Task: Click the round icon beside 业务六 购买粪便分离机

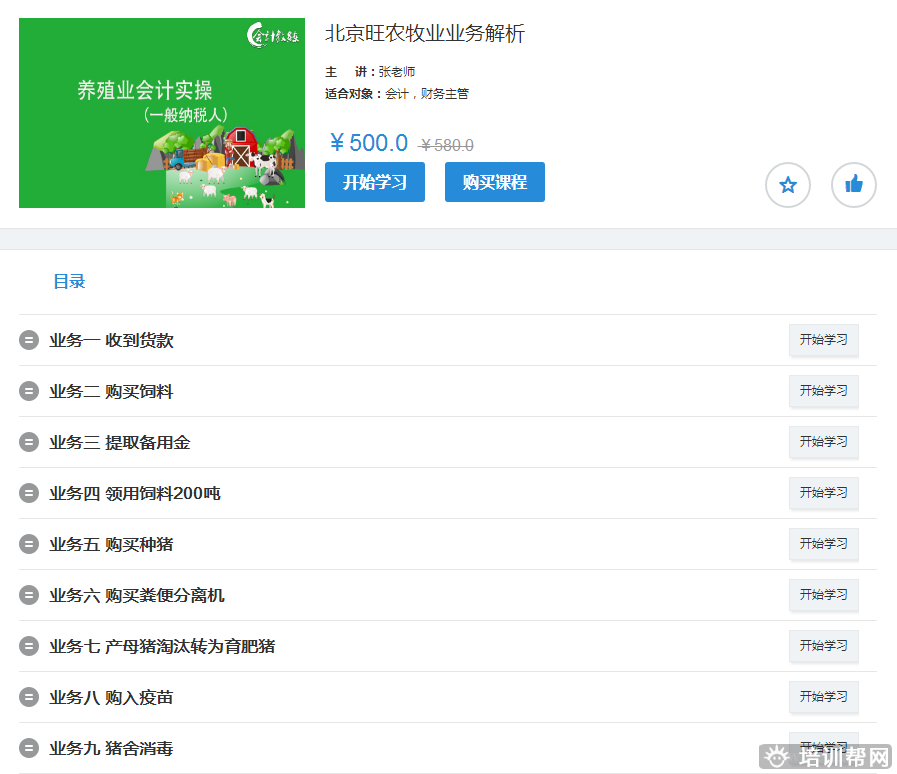Action: (29, 596)
